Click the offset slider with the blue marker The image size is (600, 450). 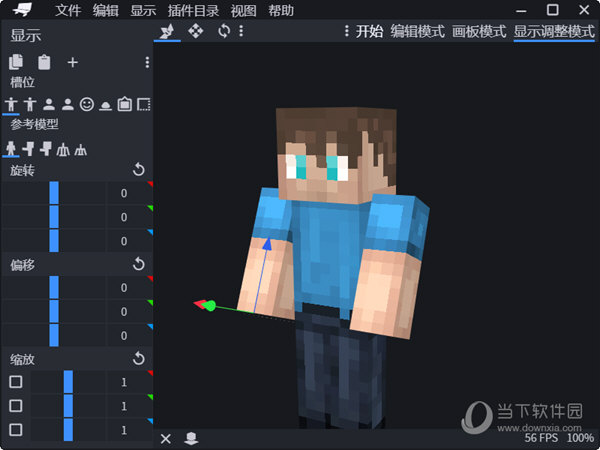click(54, 335)
